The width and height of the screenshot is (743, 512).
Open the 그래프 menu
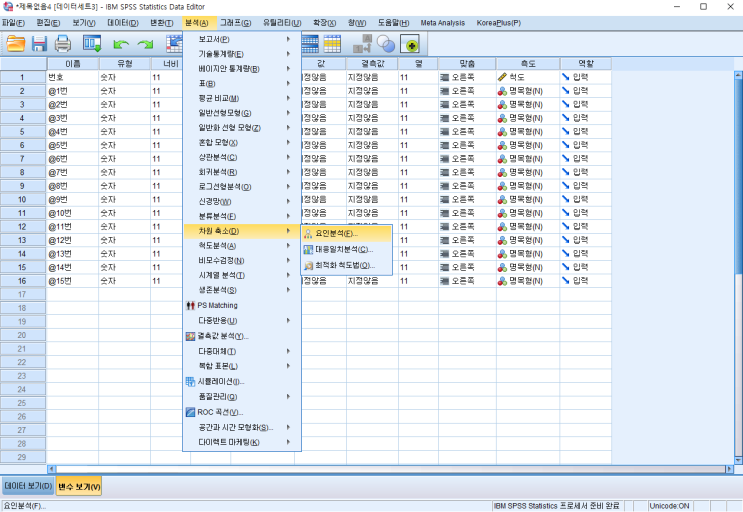pos(236,23)
